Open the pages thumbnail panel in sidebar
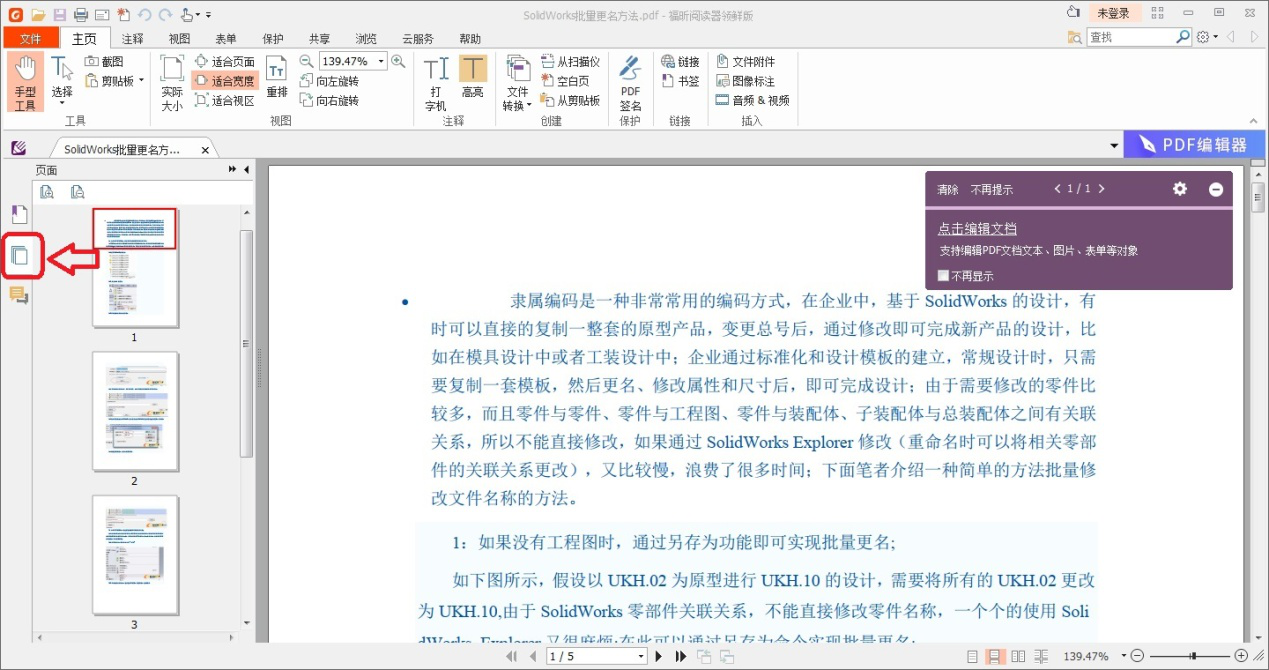This screenshot has height=670, width=1269. pyautogui.click(x=19, y=255)
